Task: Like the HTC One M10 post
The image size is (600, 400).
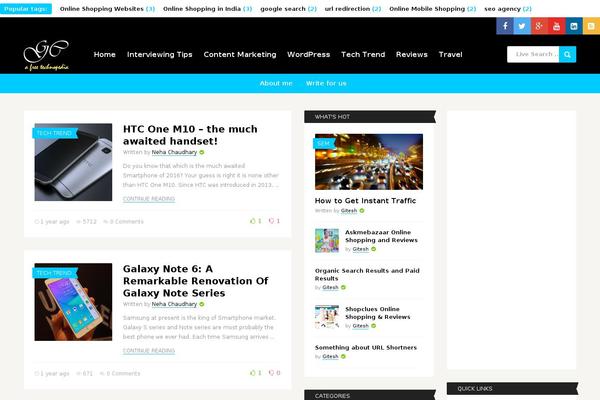Action: pos(256,221)
